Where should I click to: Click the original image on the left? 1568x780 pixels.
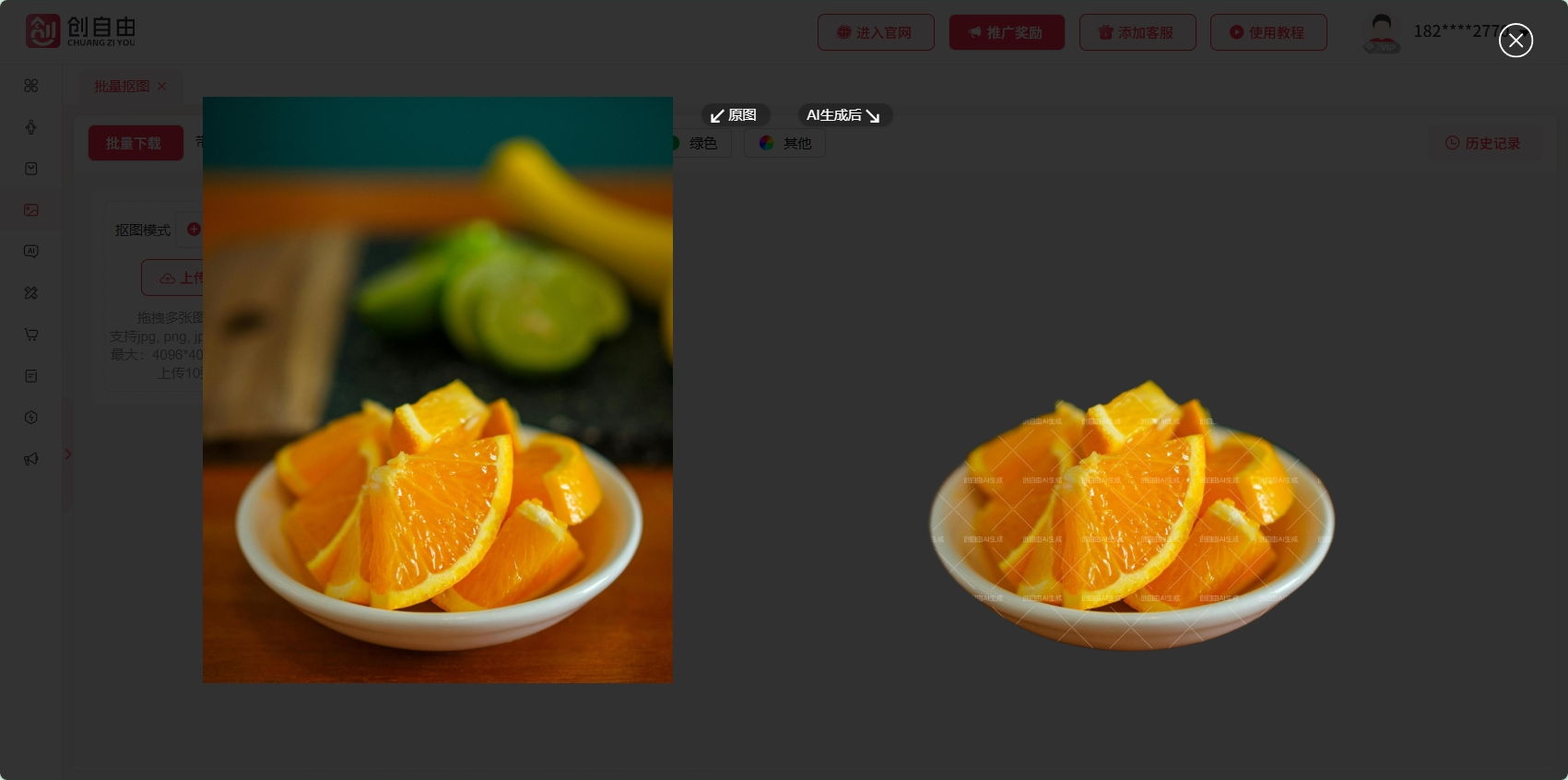437,389
